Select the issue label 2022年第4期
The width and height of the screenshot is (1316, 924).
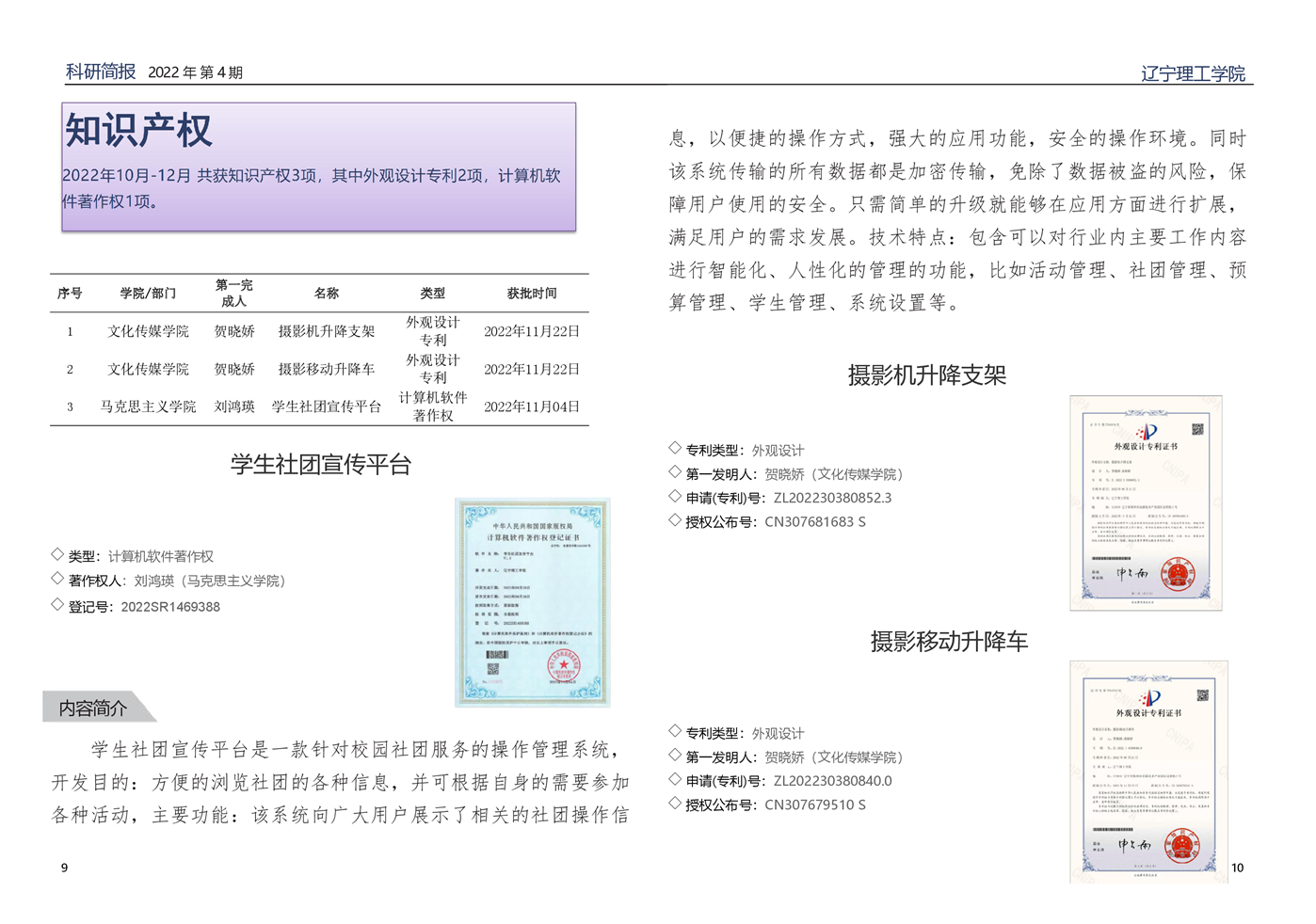coord(196,72)
